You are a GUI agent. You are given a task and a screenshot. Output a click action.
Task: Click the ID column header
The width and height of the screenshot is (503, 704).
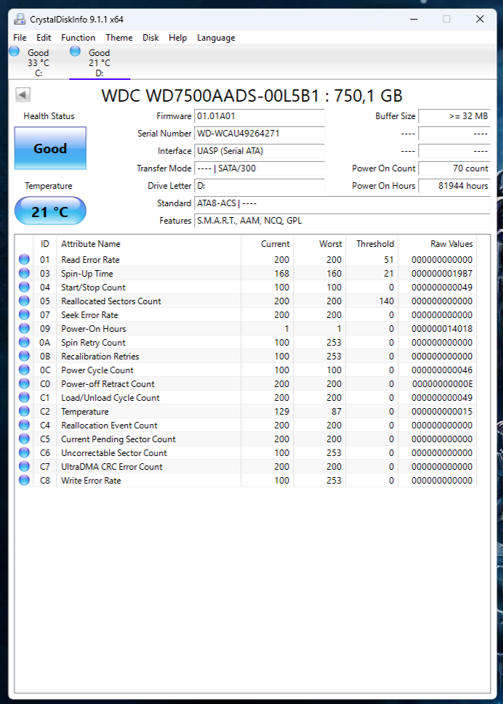[x=44, y=244]
